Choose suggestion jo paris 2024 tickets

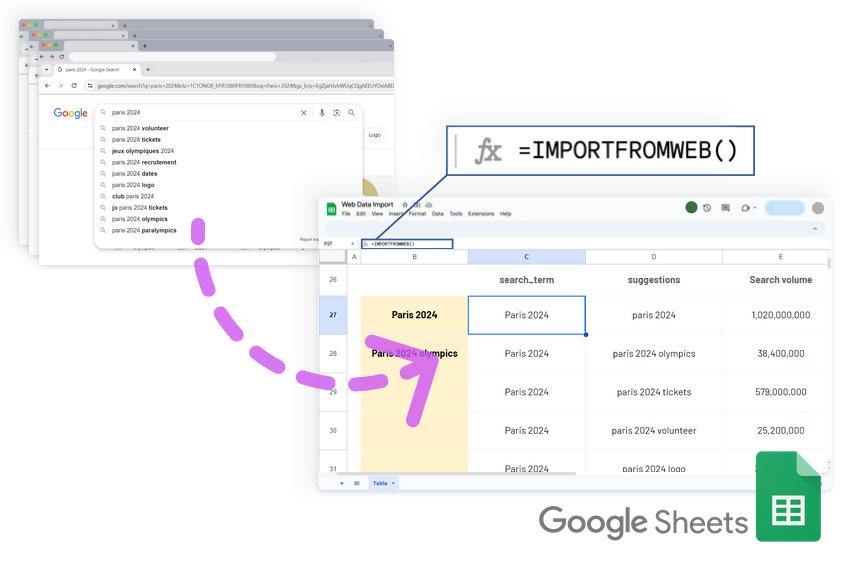coord(139,208)
